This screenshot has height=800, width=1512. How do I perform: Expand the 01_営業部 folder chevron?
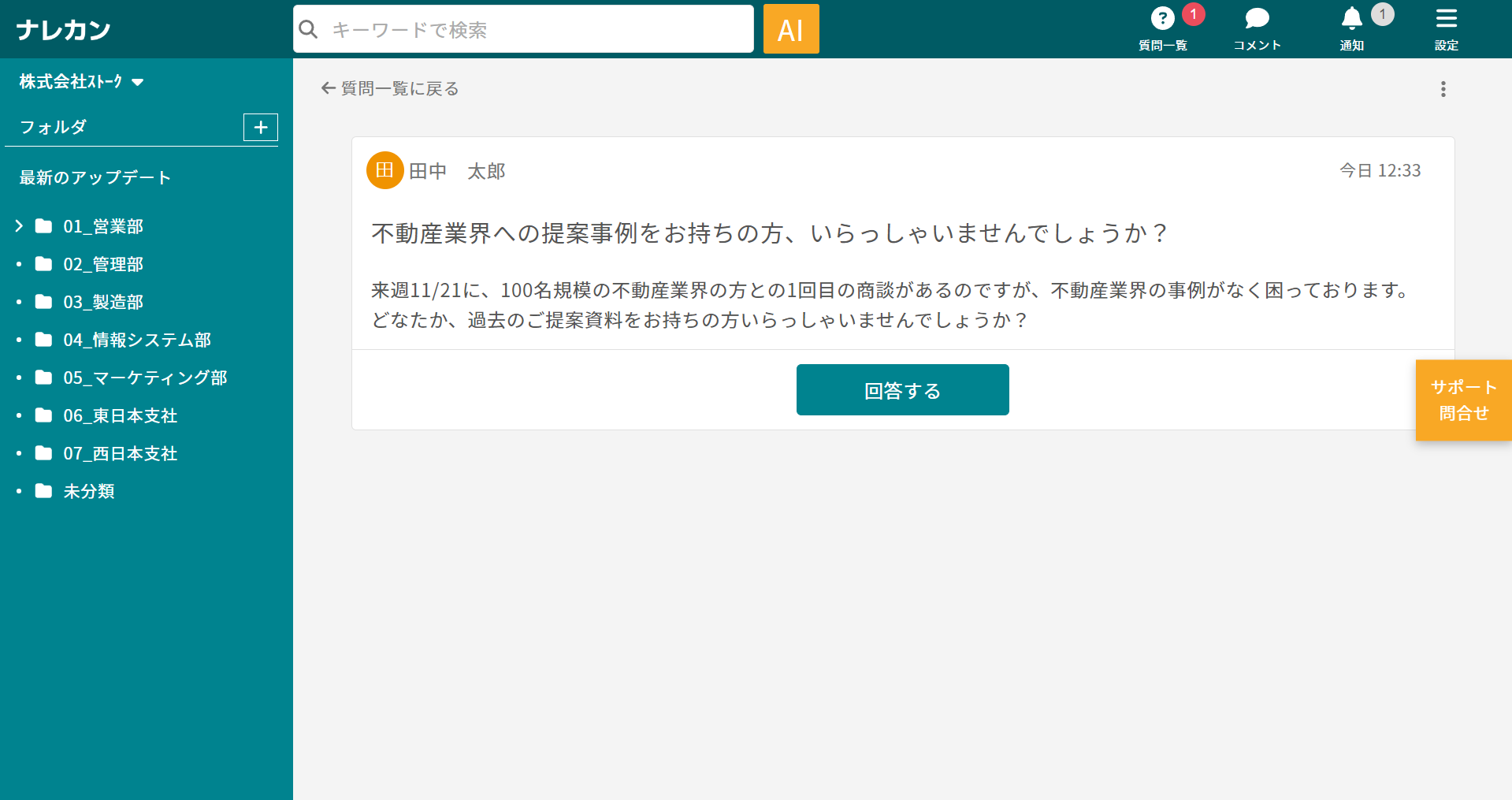coord(19,226)
